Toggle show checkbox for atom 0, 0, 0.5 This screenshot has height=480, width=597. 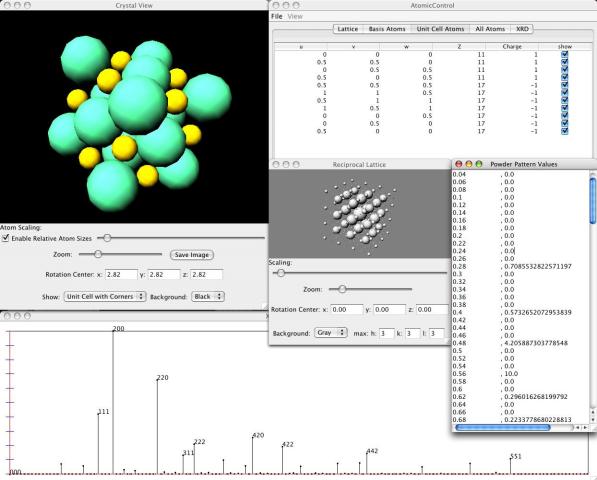coord(565,116)
